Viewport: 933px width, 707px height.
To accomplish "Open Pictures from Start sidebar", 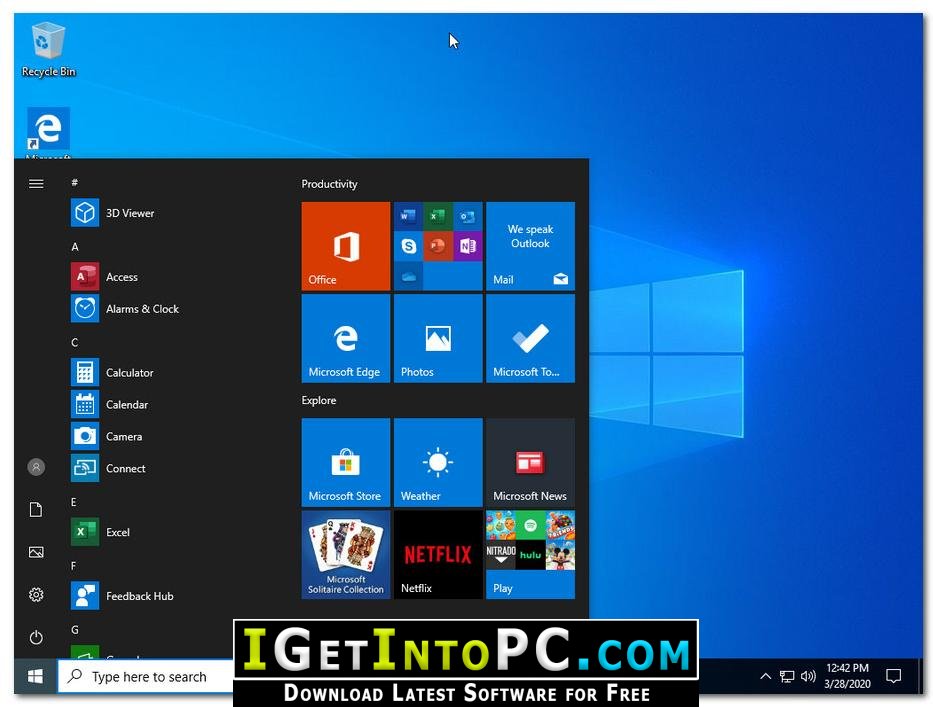I will (x=36, y=552).
